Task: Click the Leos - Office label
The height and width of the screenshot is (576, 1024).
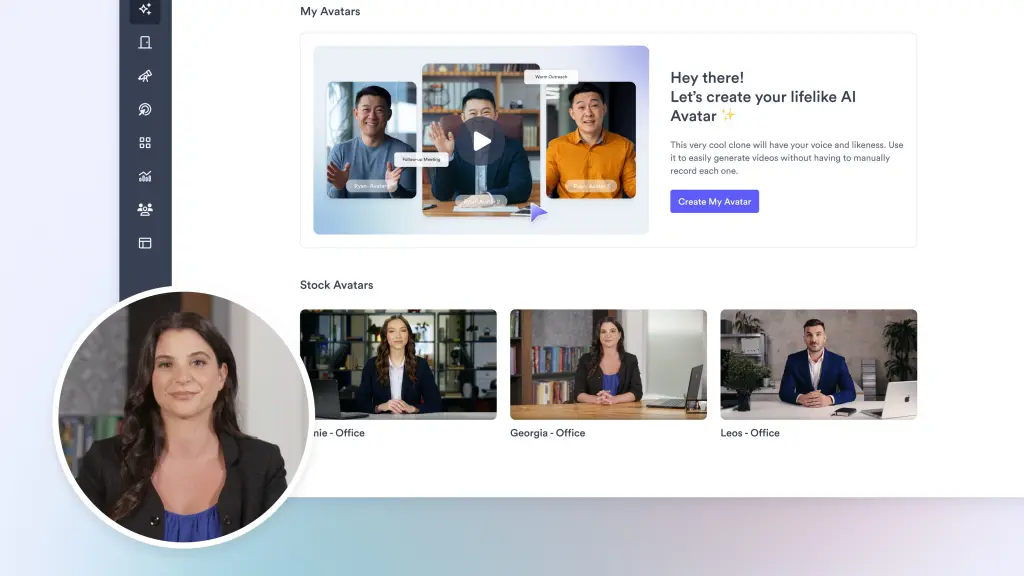Action: (749, 433)
